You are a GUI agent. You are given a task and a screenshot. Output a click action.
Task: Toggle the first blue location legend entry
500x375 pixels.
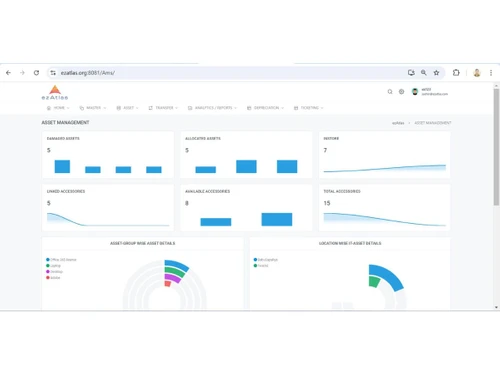(x=266, y=260)
